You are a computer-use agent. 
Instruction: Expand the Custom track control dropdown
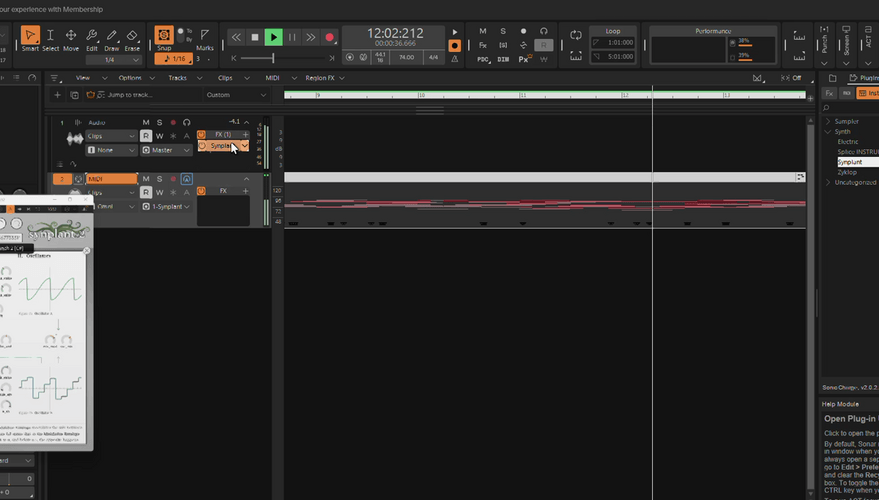237,95
